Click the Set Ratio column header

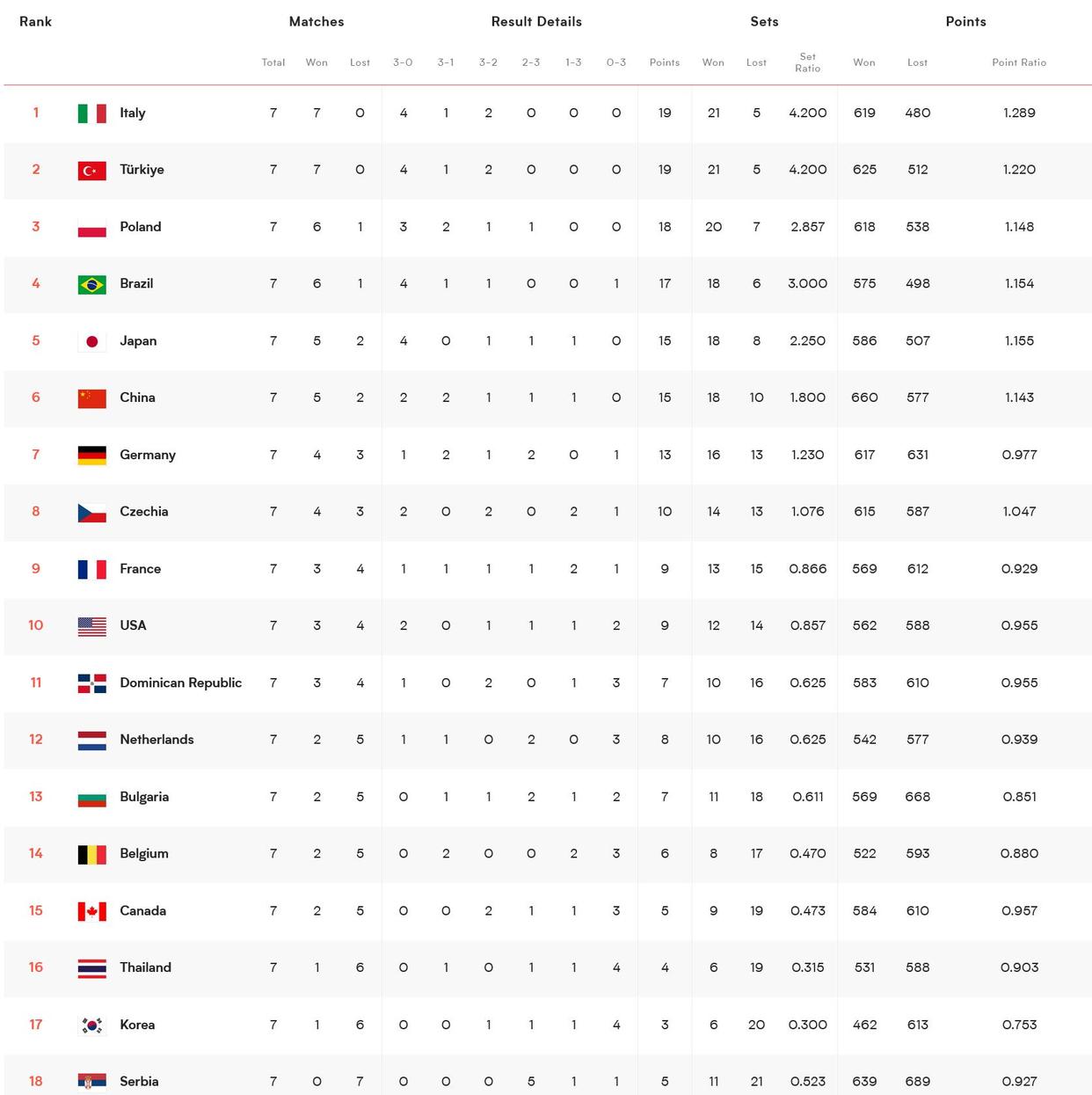pyautogui.click(x=808, y=62)
